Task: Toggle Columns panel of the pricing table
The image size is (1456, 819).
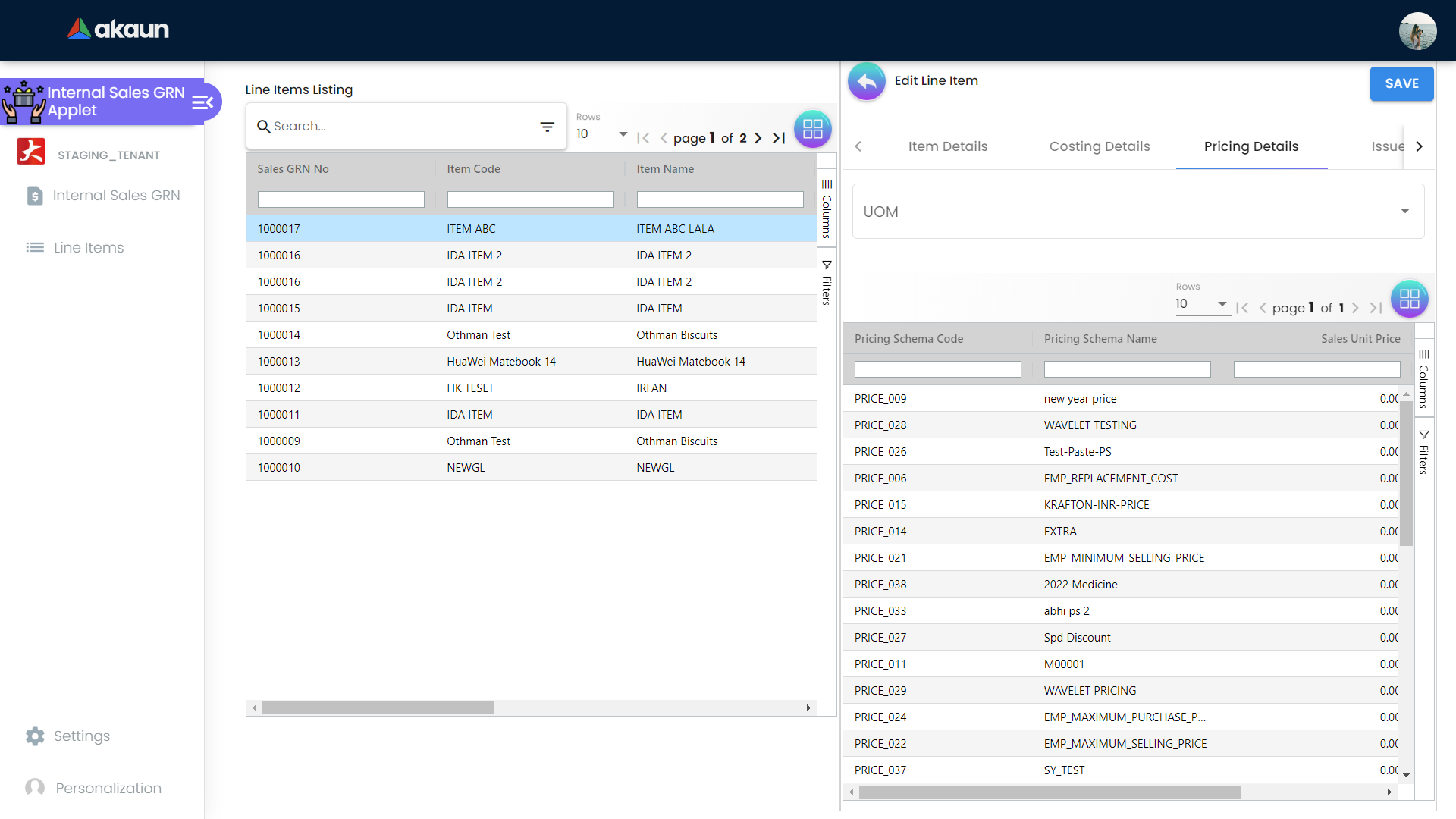Action: click(1423, 378)
